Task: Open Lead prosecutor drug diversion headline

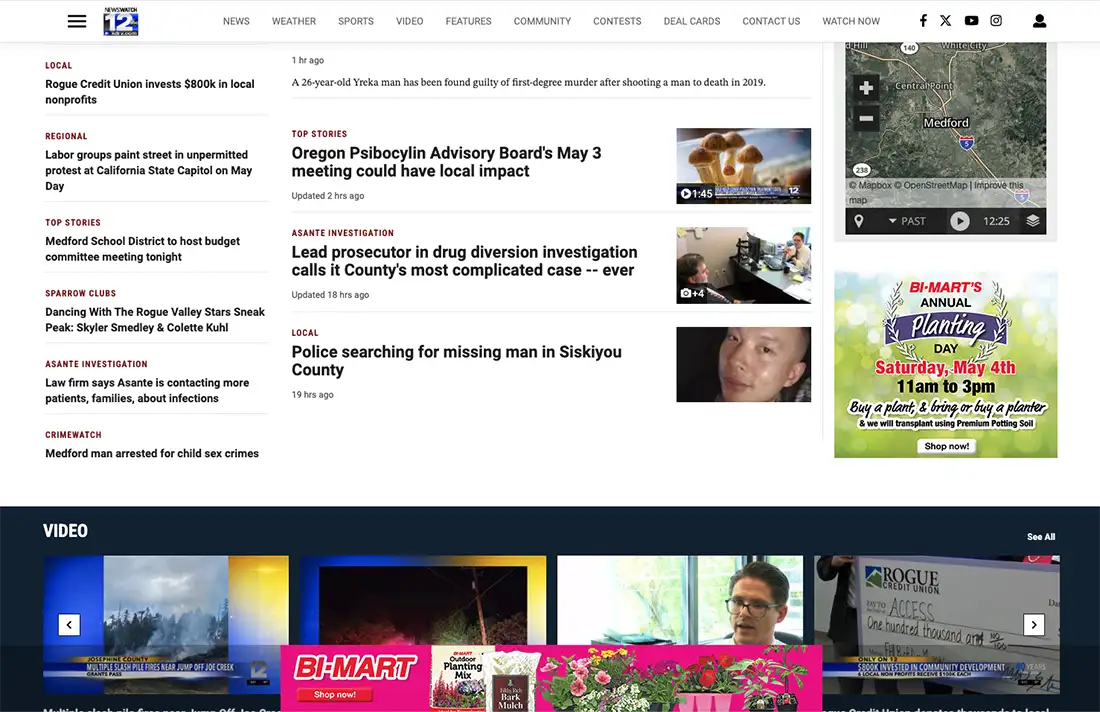Action: click(464, 261)
